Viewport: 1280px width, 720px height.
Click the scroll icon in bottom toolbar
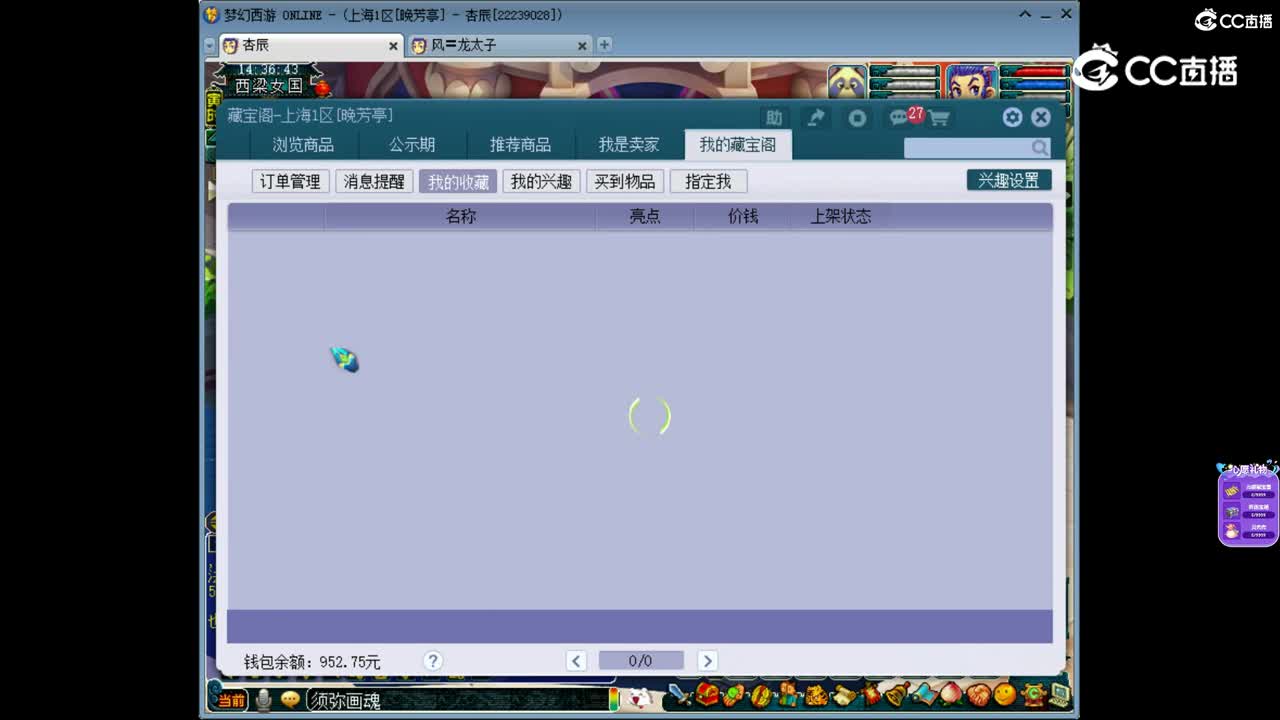tap(845, 694)
